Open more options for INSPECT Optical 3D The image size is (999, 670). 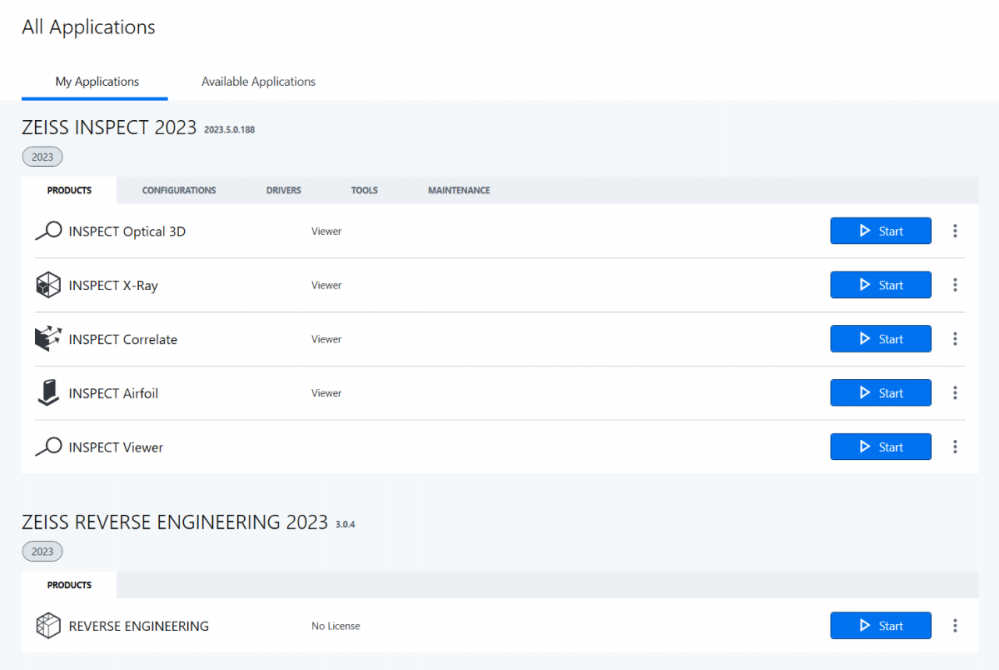coord(955,231)
